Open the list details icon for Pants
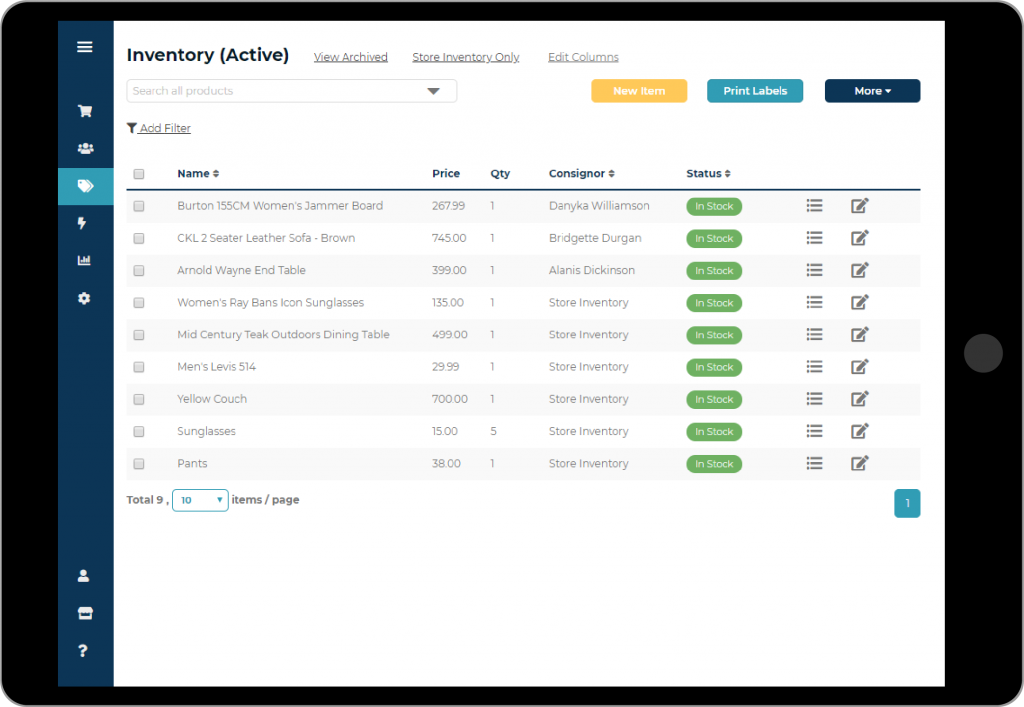Viewport: 1024px width, 707px height. [x=814, y=463]
